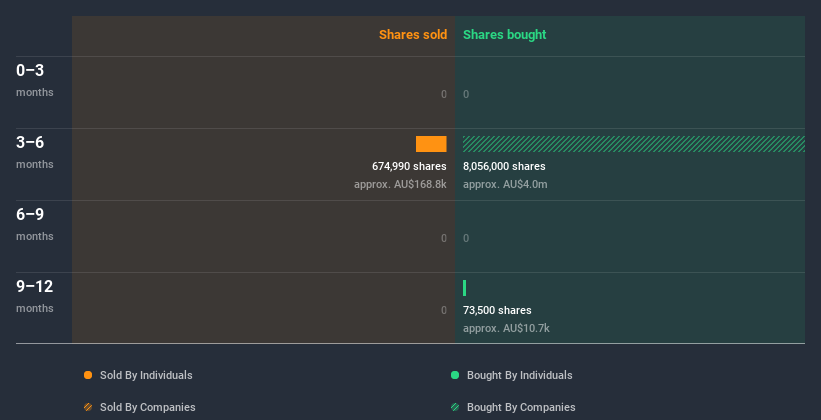Select the 6–9 months row label
Screen dimensions: 821x420
(35, 224)
